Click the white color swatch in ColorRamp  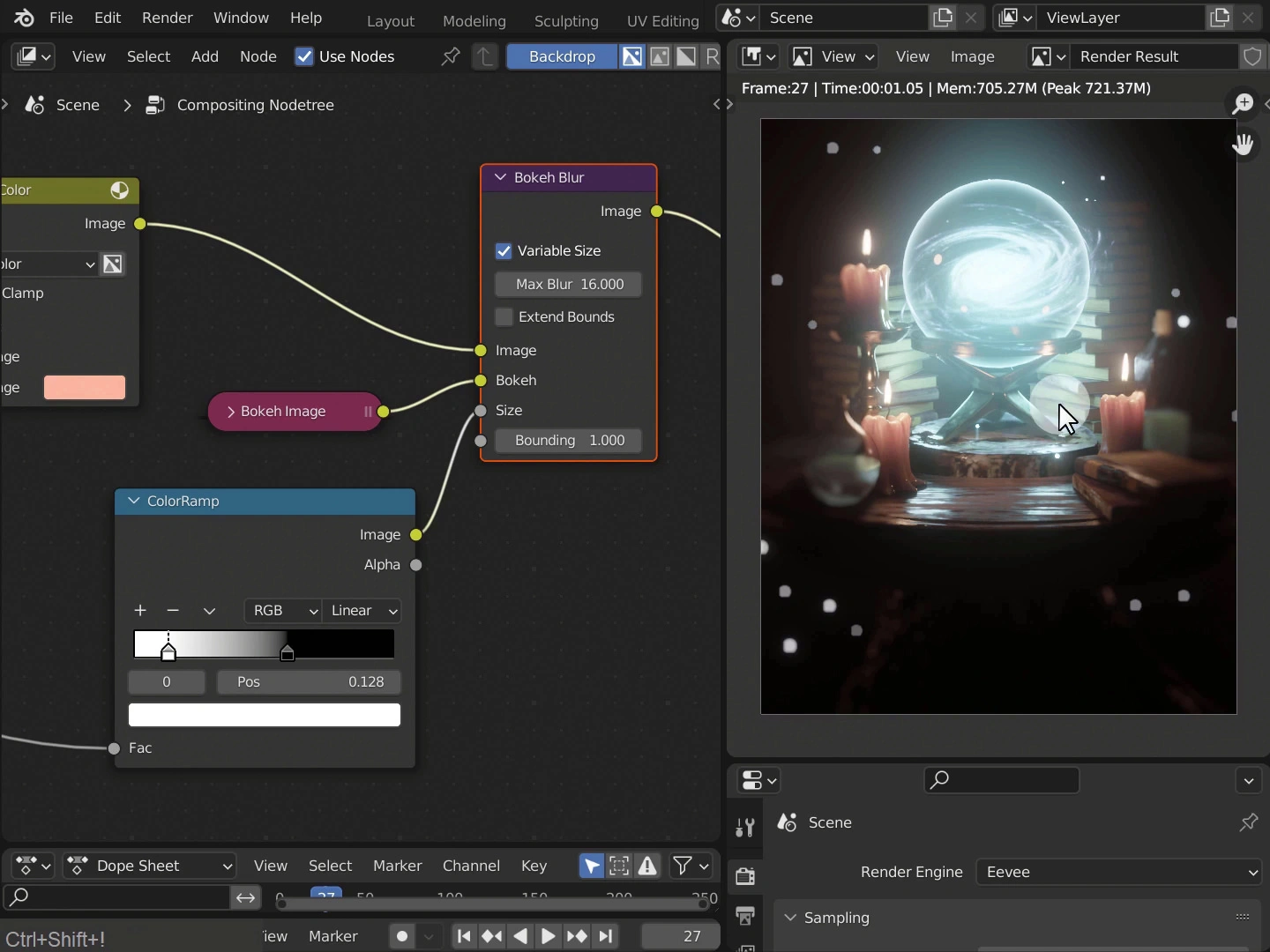265,715
